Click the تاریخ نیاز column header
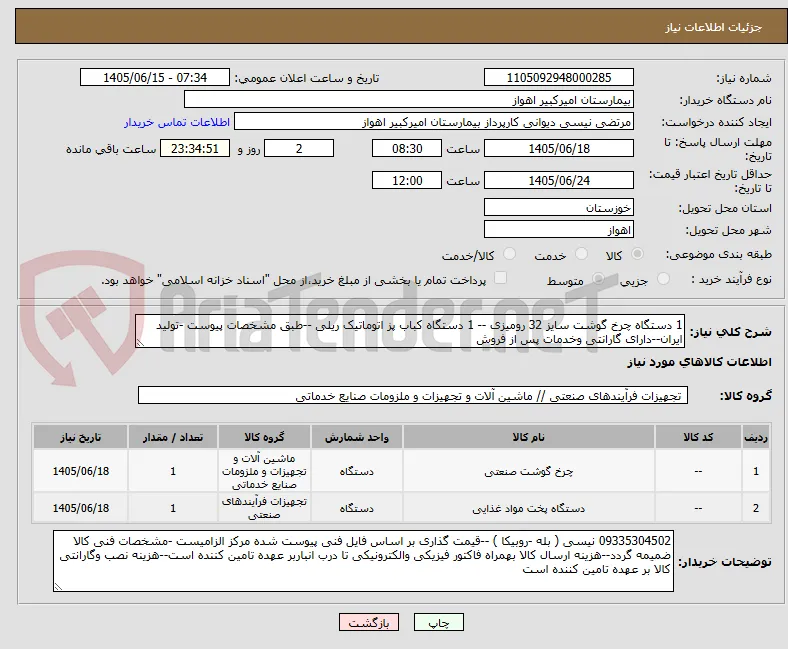Image resolution: width=788 pixels, height=649 pixels. click(x=80, y=437)
